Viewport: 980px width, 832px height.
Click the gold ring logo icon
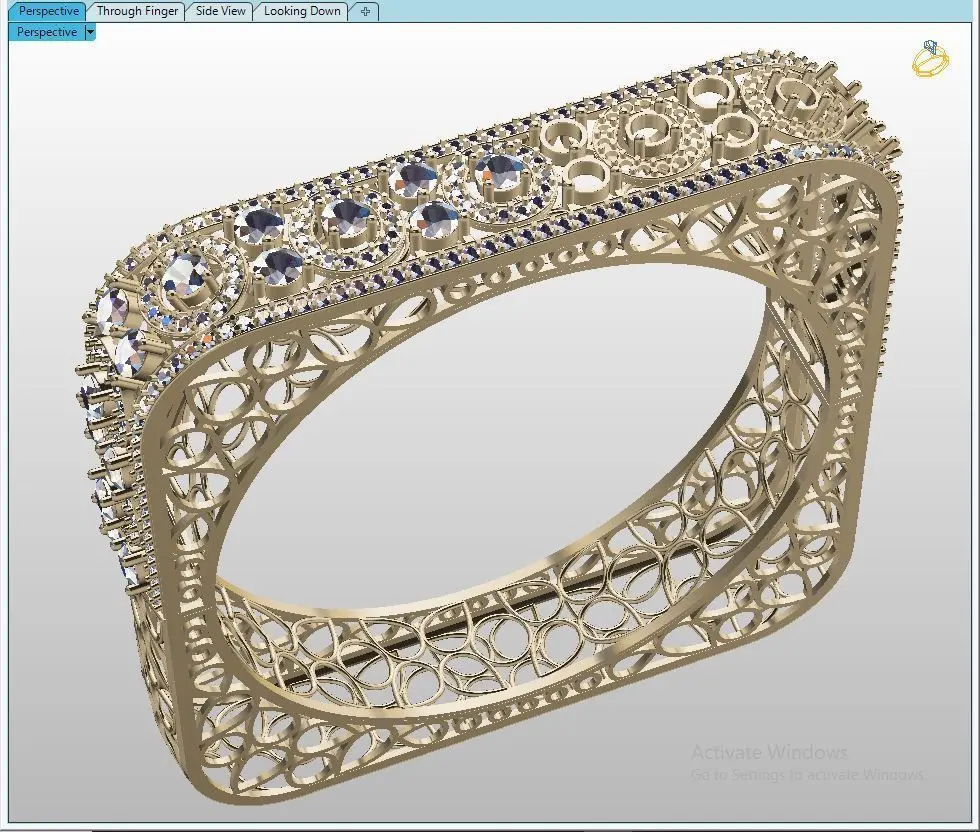point(931,58)
